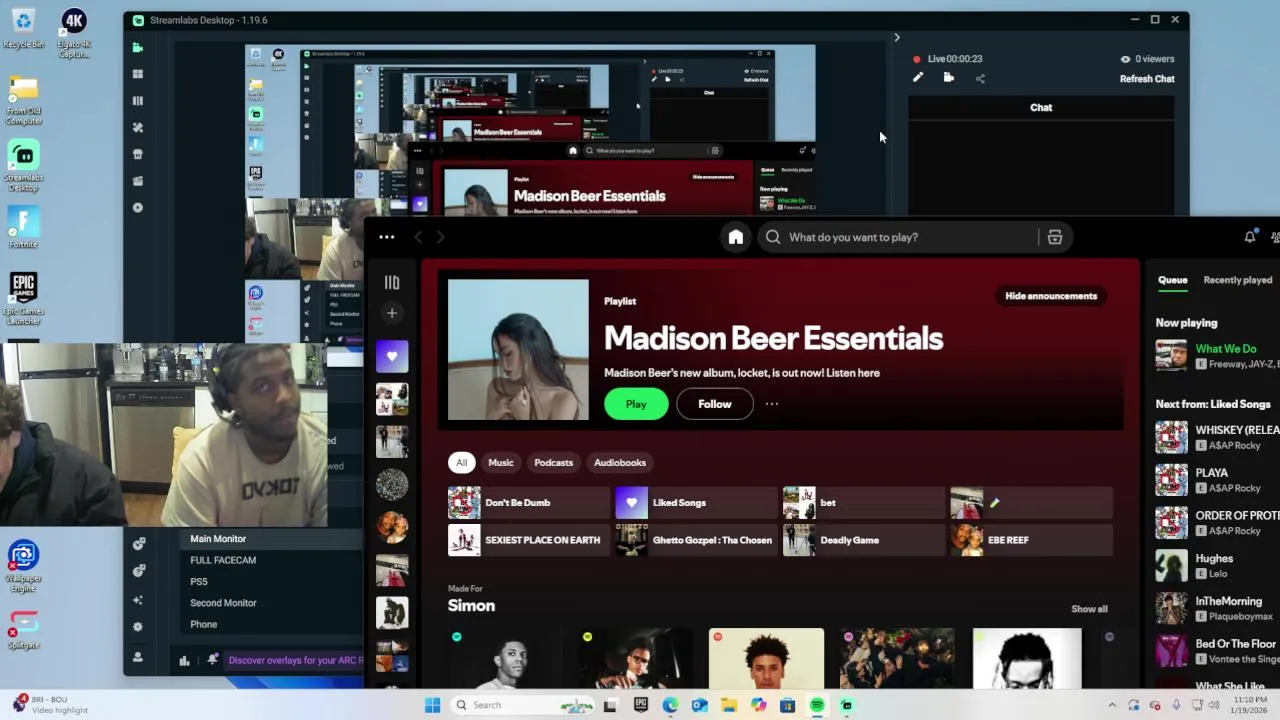Open Streamlabs sparkle AI icon in sidebar
The width and height of the screenshot is (1280, 720).
pyautogui.click(x=138, y=600)
